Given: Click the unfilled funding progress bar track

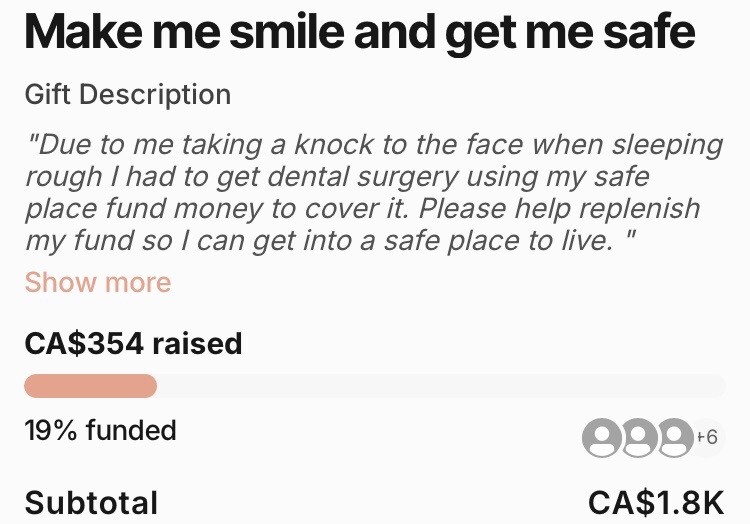Looking at the screenshot, I should (x=440, y=386).
